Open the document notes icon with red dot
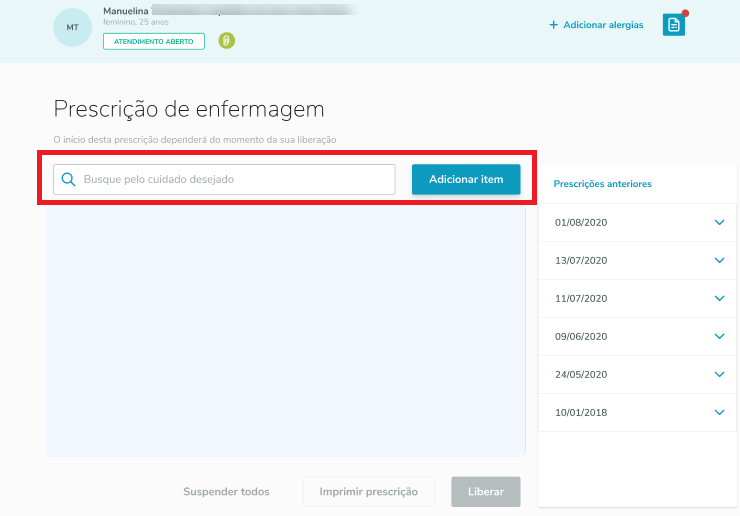This screenshot has height=516, width=740. [673, 25]
